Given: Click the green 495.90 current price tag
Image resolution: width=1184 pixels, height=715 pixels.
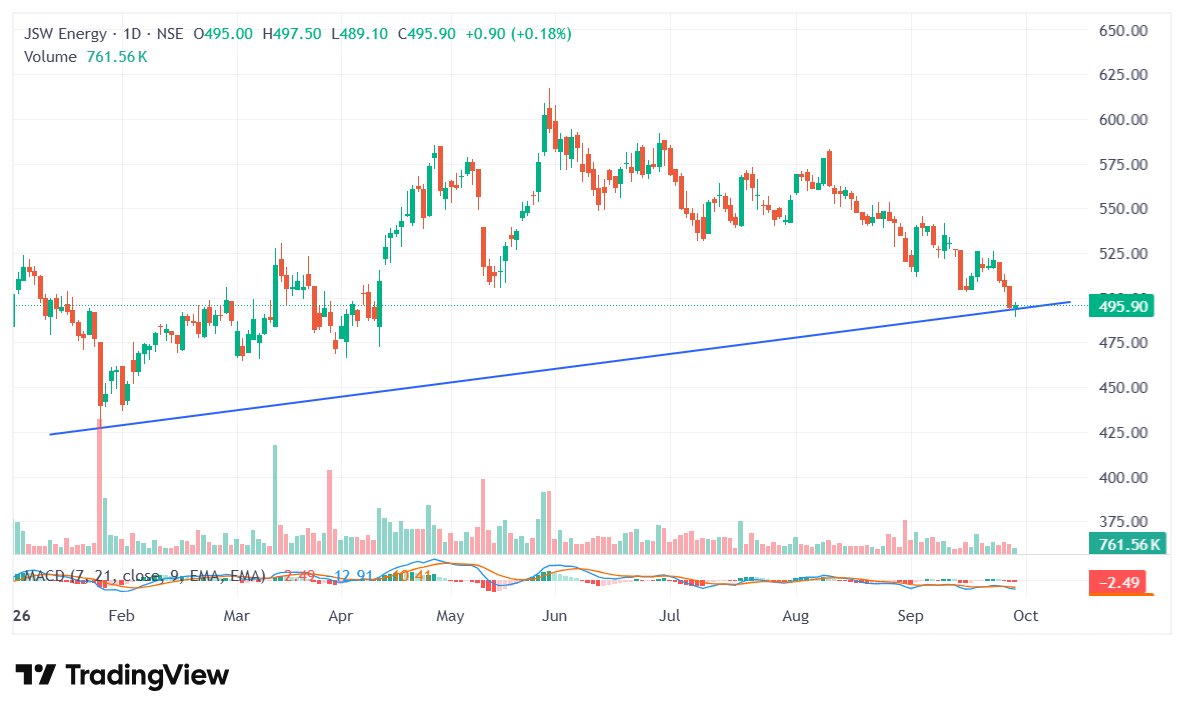Looking at the screenshot, I should click(1121, 307).
